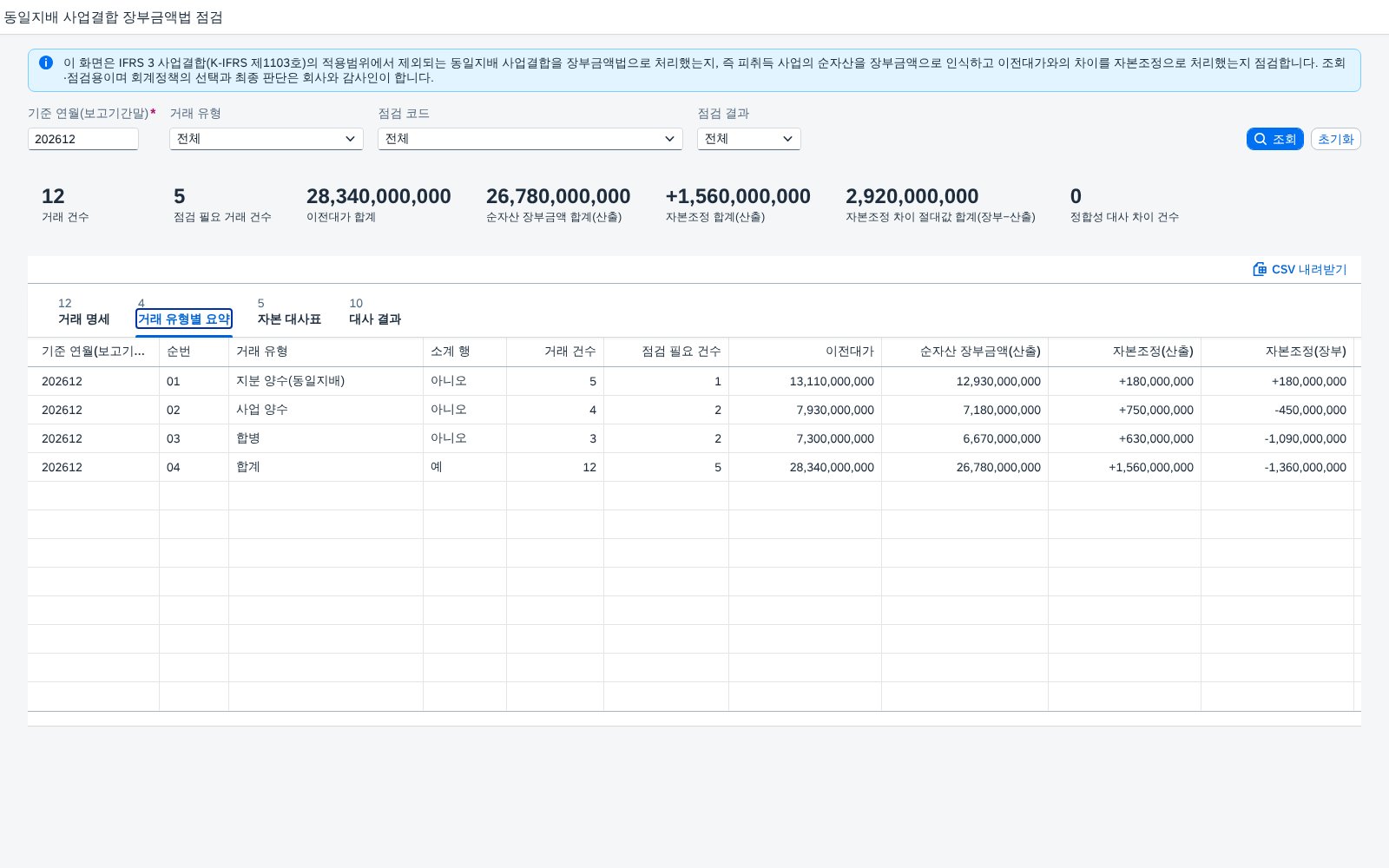Click the +750,000,000 자본조정 cell
This screenshot has width=1389, height=868.
(1124, 410)
